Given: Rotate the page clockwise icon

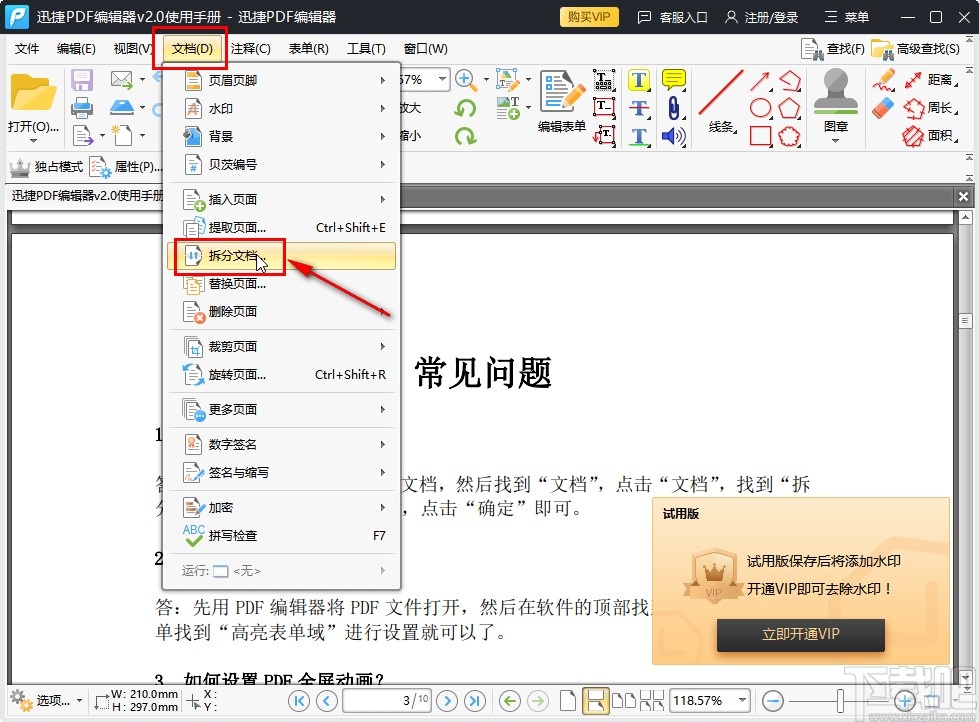Looking at the screenshot, I should 465,136.
